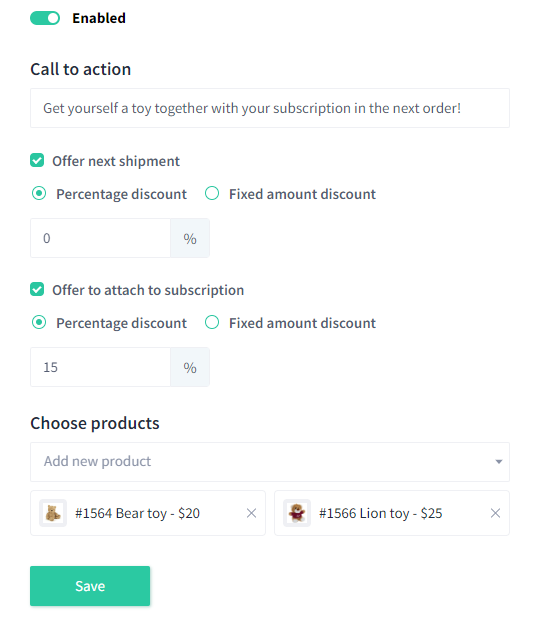Click the Lion toy thumbnail image
Viewport: 542px width, 624px height.
click(297, 513)
